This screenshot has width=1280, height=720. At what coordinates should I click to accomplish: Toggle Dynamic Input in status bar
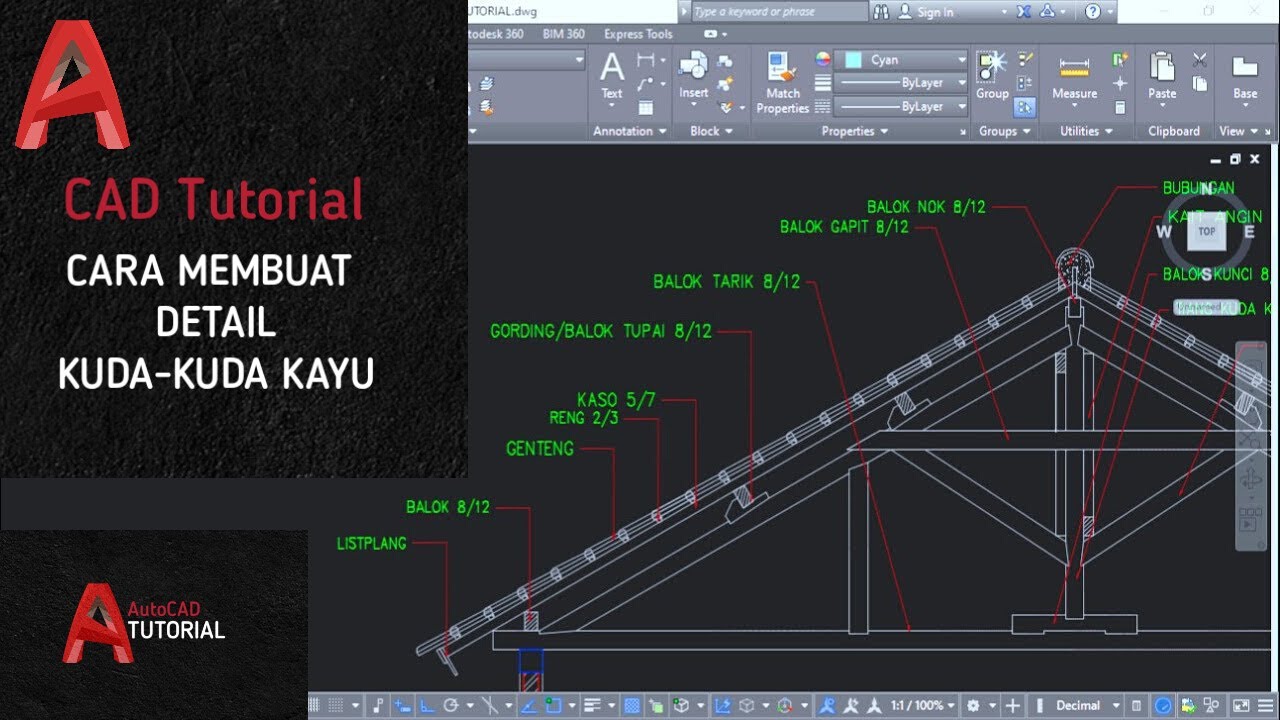[x=403, y=706]
